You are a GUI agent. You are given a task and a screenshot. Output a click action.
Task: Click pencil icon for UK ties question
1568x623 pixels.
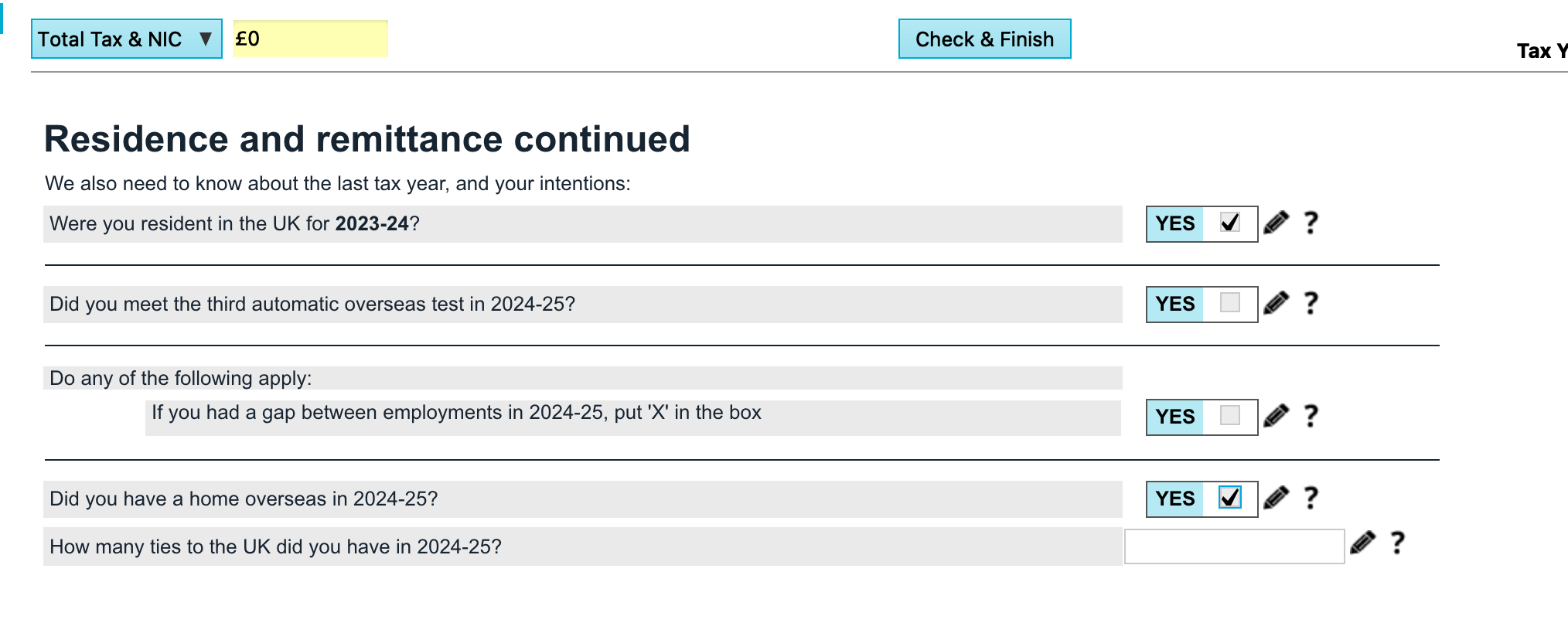point(1362,544)
